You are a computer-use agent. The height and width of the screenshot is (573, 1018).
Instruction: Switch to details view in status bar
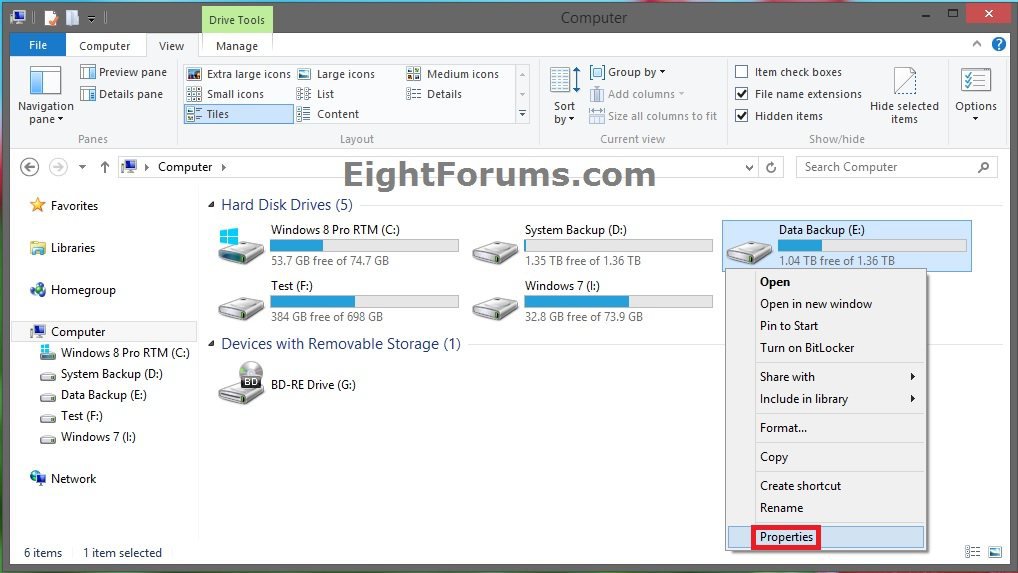(x=973, y=552)
